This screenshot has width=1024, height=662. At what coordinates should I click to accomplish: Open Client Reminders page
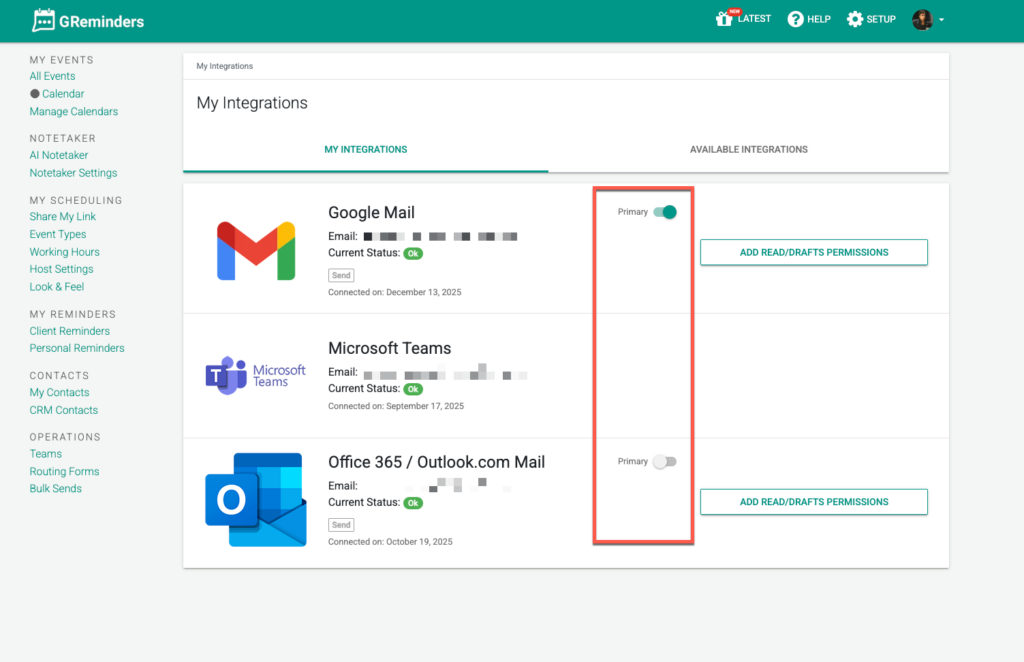pos(70,331)
